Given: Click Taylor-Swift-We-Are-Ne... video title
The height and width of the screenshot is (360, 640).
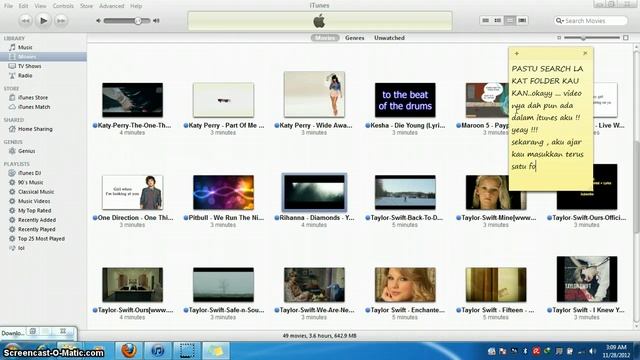Looking at the screenshot, I should pyautogui.click(x=317, y=310).
